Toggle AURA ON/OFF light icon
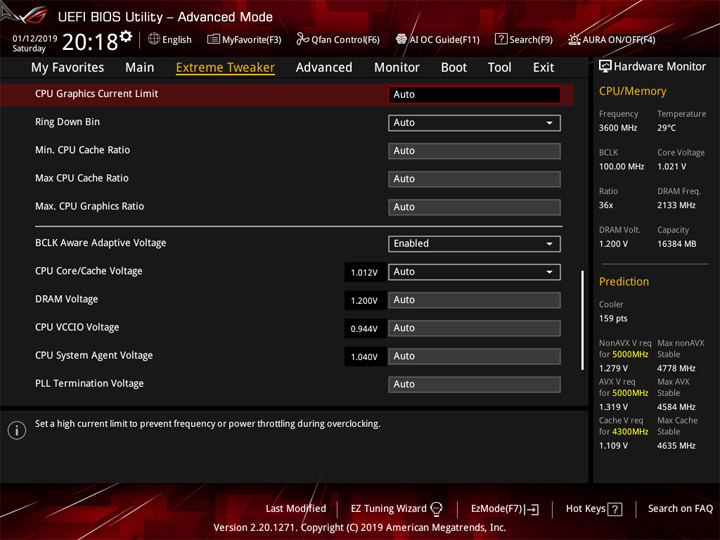This screenshot has height=540, width=720. 574,39
